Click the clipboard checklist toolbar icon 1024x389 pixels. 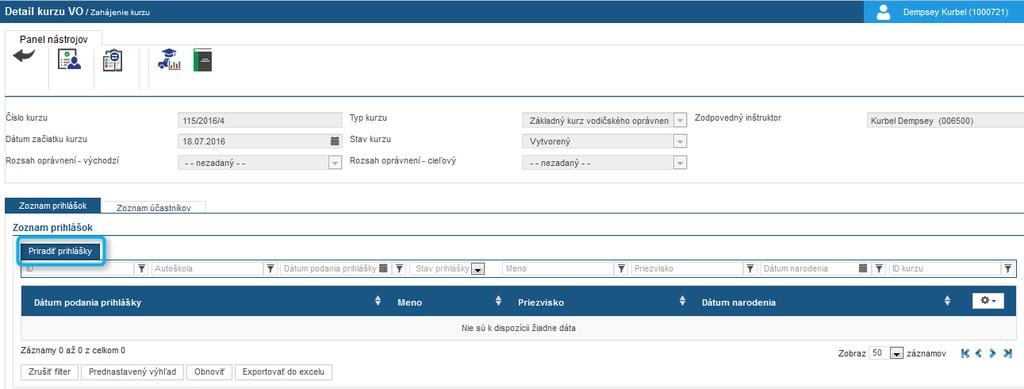tap(112, 60)
